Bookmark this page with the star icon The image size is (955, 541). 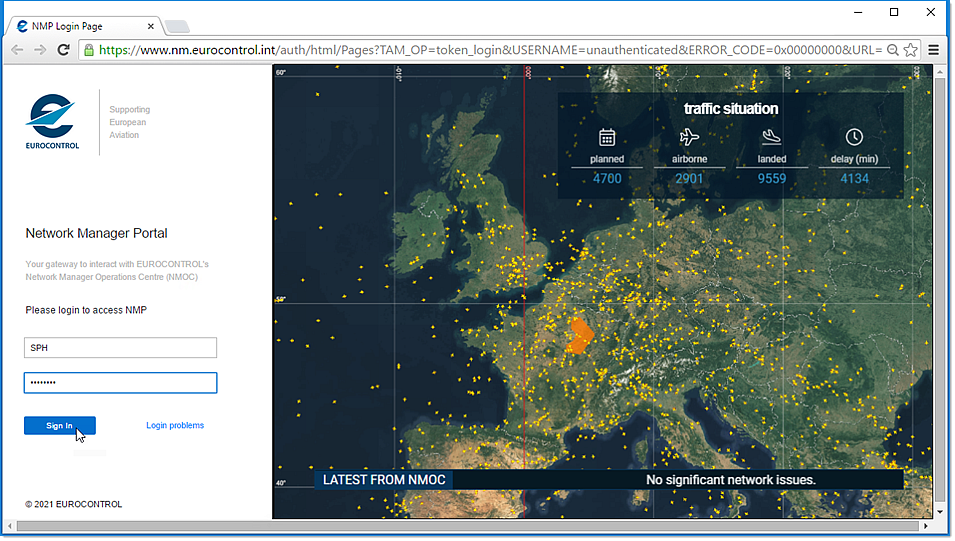point(910,49)
